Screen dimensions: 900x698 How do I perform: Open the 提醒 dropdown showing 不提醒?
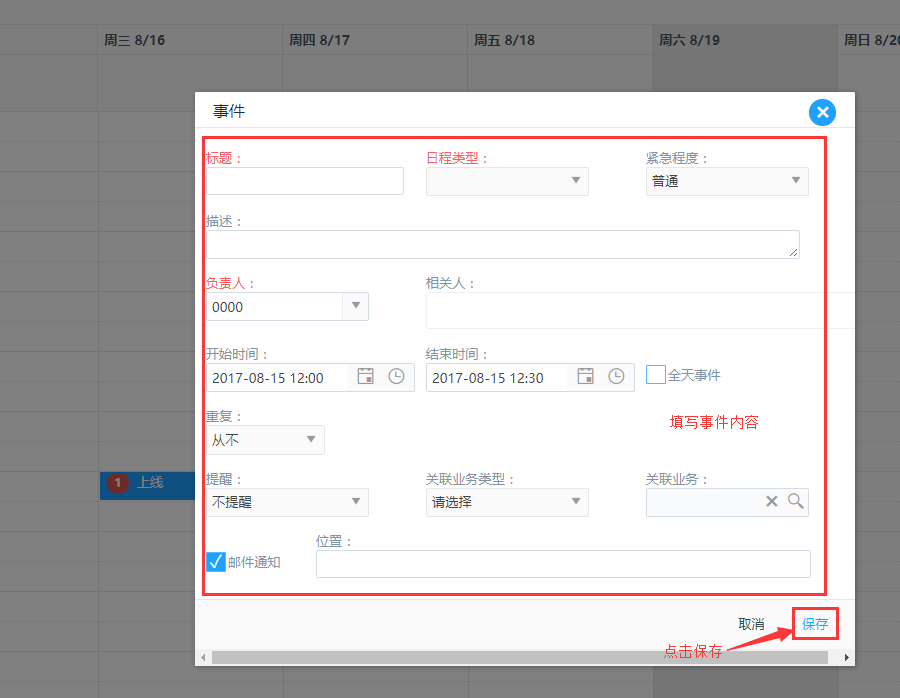[355, 502]
